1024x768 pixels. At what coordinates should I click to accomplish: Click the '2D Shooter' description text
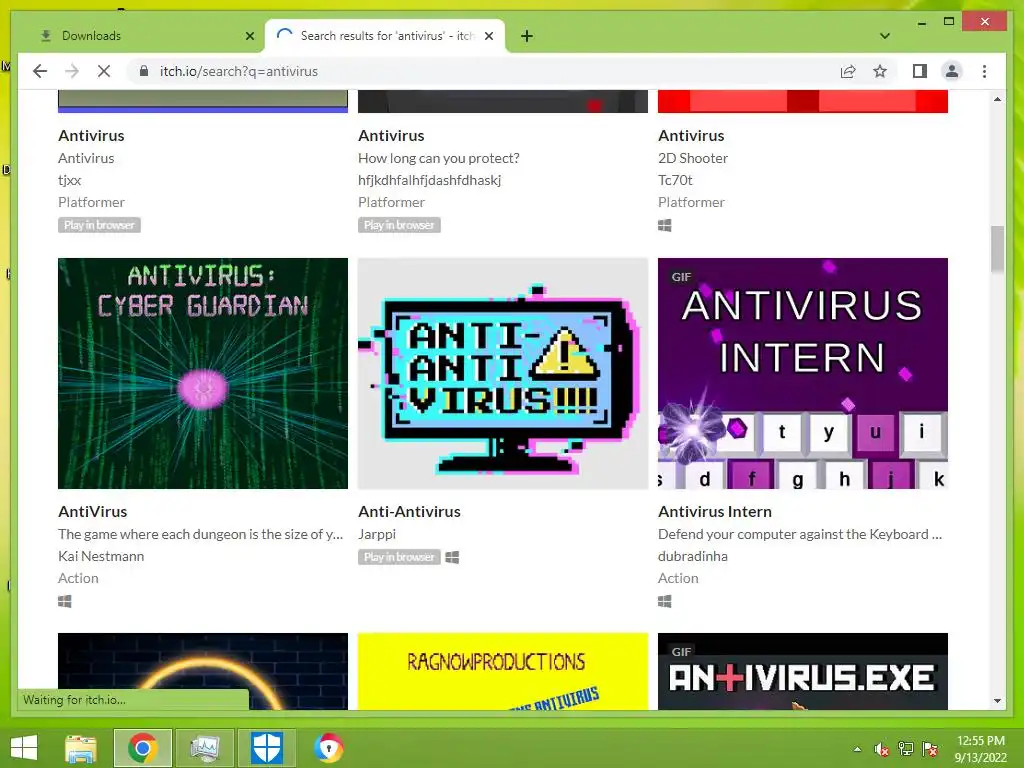692,158
